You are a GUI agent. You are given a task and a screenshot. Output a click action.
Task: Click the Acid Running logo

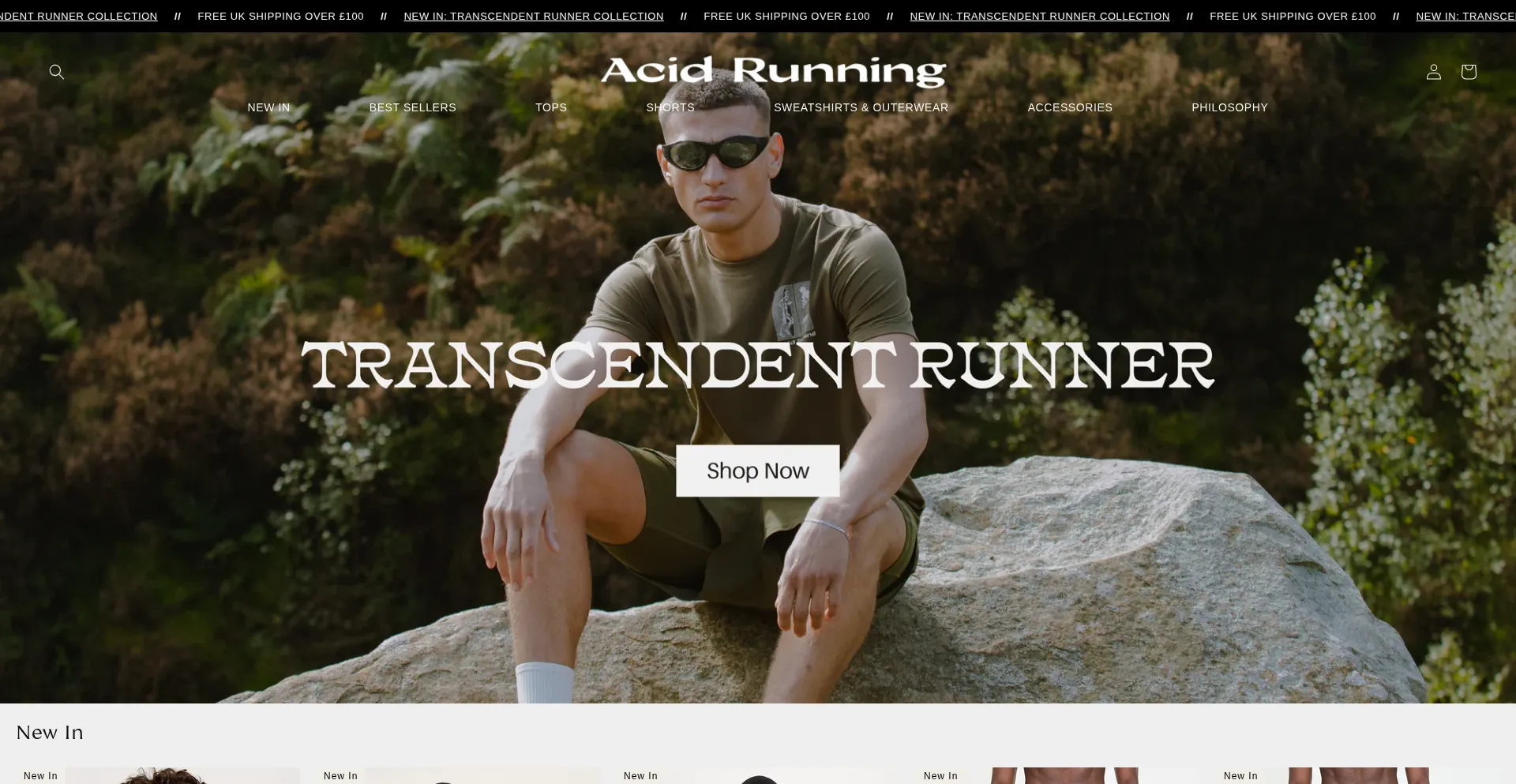click(x=773, y=71)
